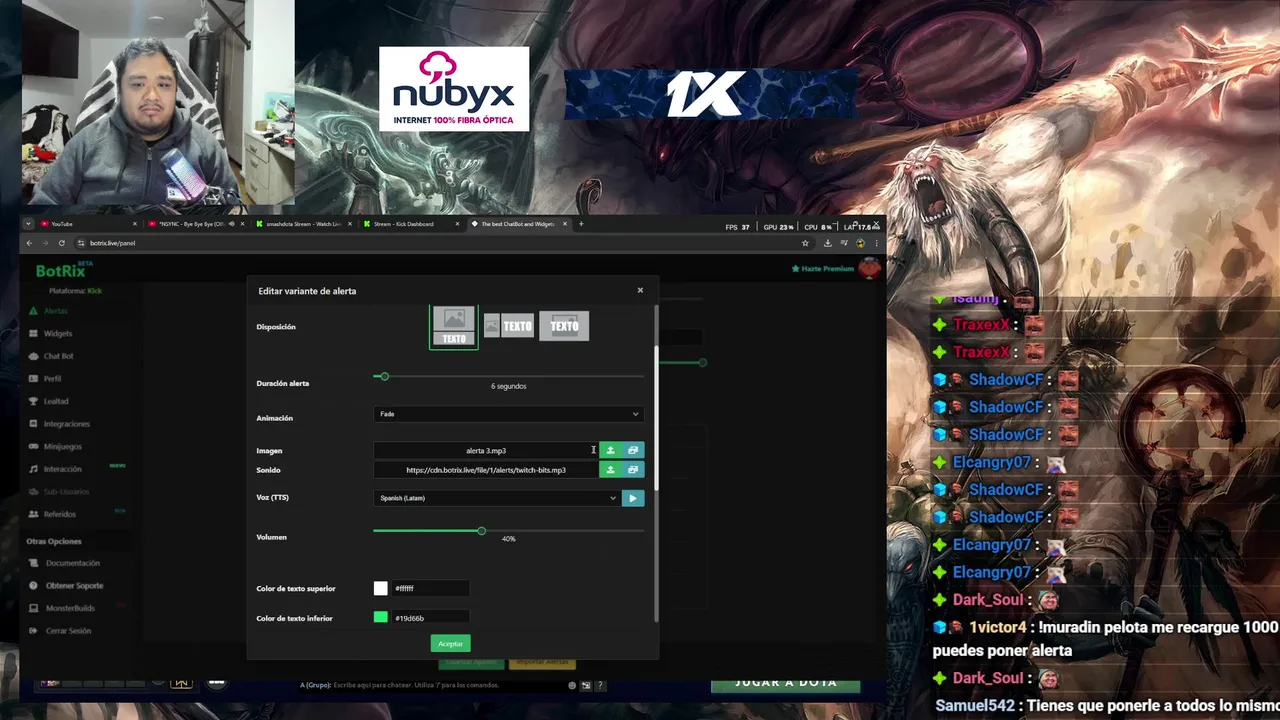Open the Color de texto inferior swatch
1280x720 pixels.
[x=380, y=618]
